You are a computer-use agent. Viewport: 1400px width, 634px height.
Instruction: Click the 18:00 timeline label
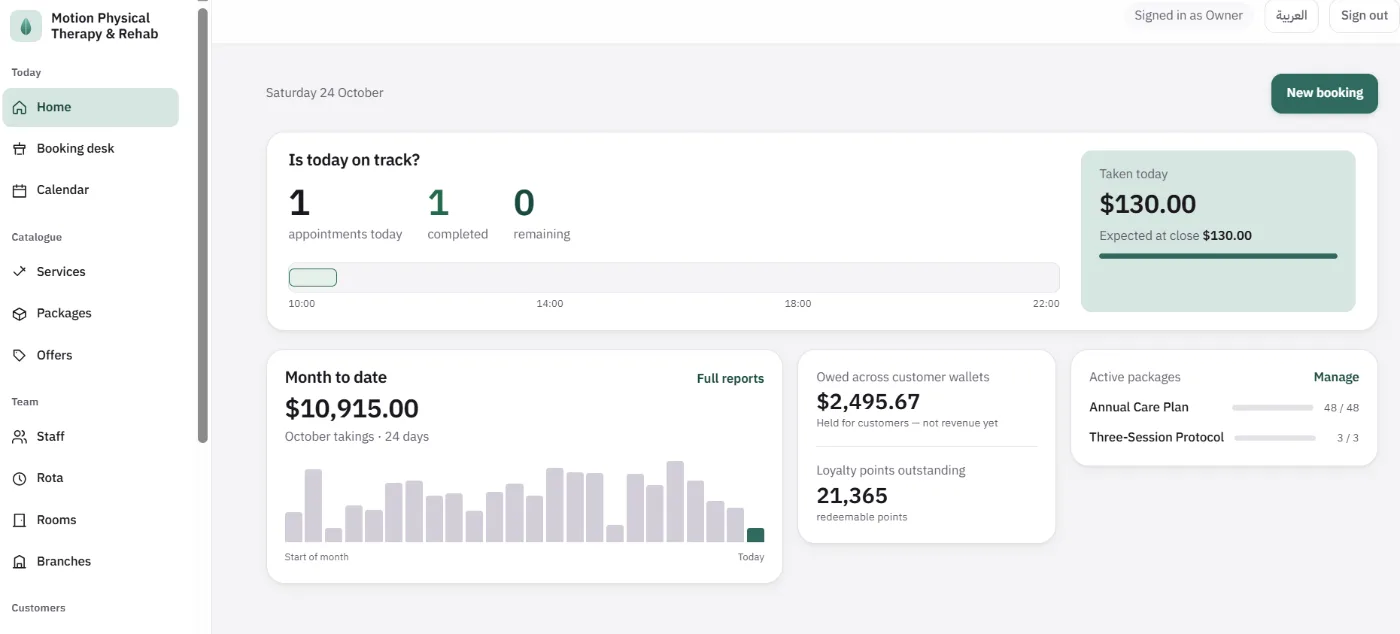coord(798,304)
